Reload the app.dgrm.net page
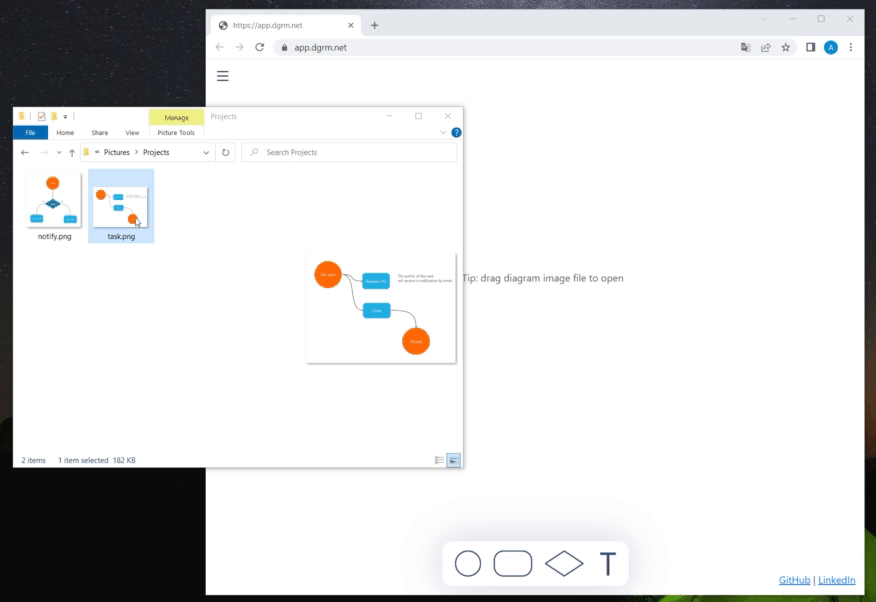 pyautogui.click(x=259, y=47)
